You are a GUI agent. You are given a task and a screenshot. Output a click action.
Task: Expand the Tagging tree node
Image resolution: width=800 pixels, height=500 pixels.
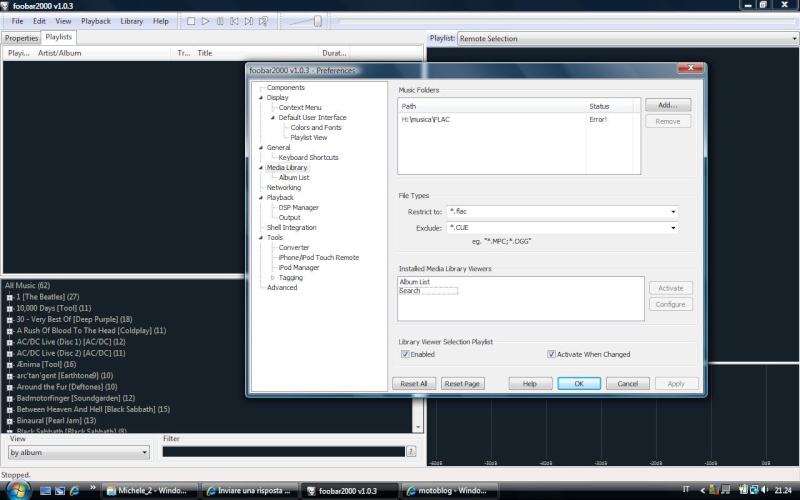coord(273,278)
